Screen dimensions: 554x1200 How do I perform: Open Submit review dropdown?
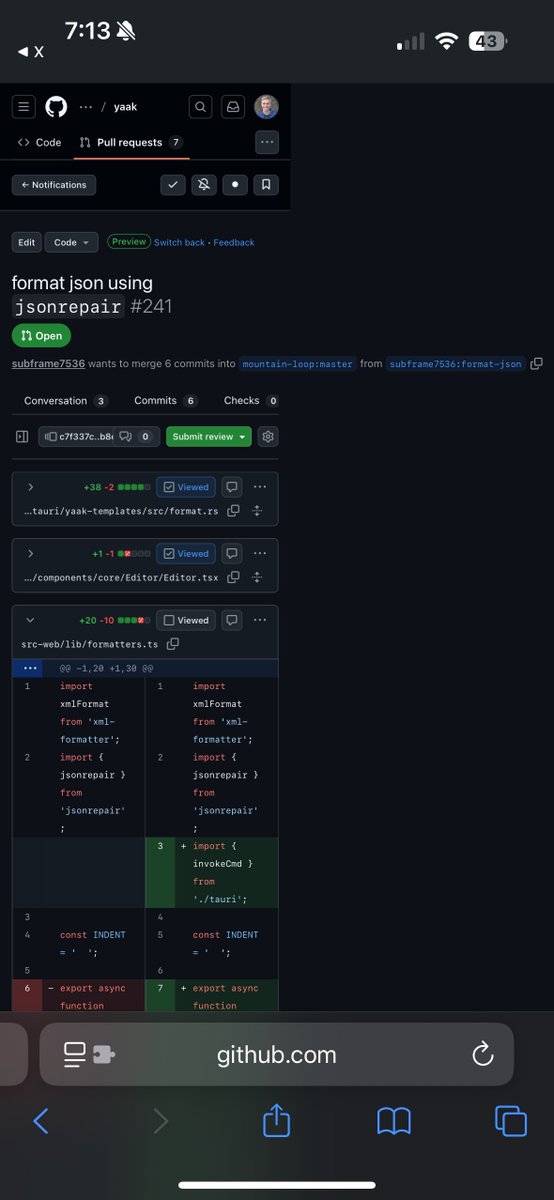coord(209,437)
